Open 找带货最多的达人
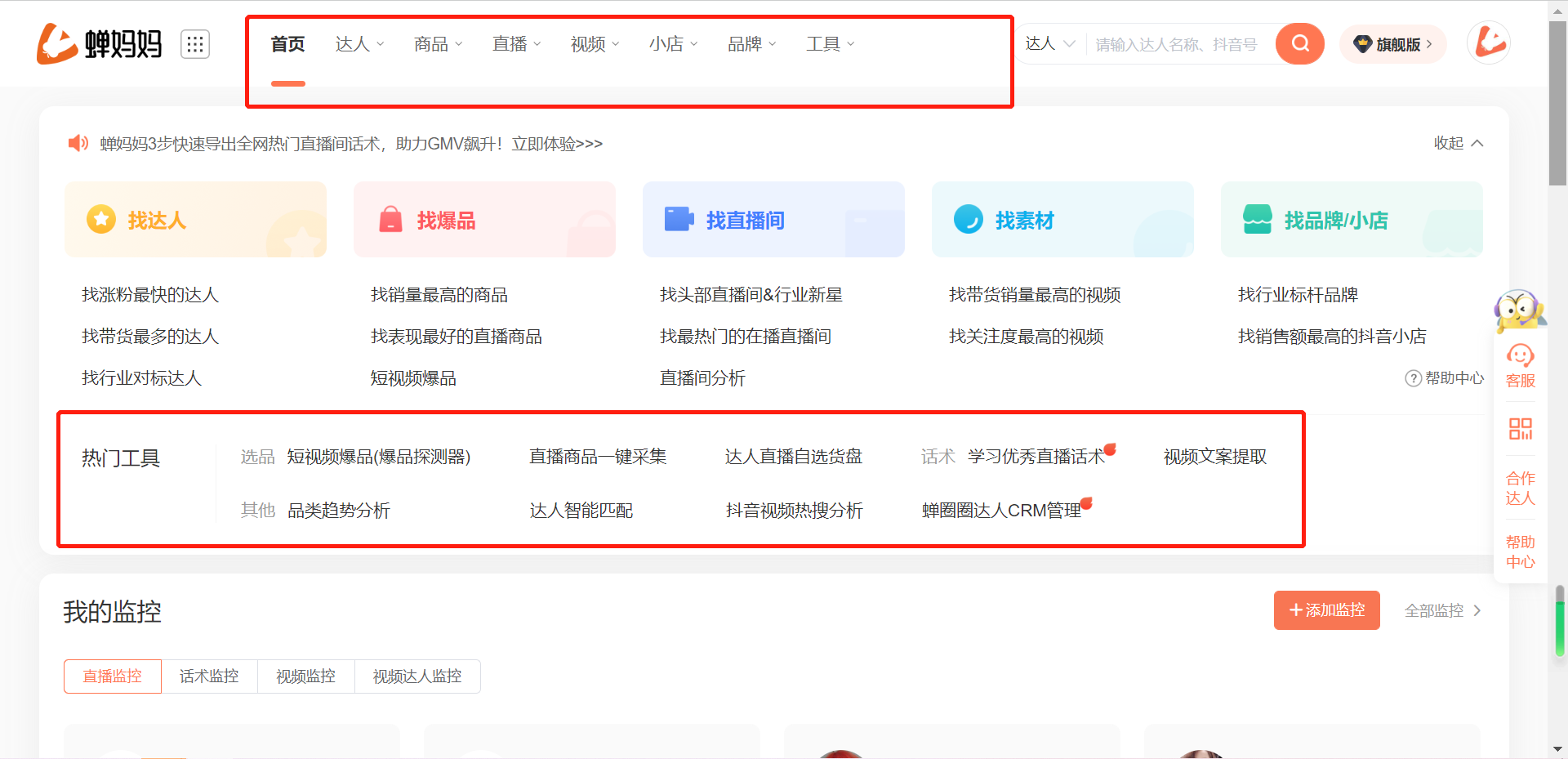 click(150, 337)
